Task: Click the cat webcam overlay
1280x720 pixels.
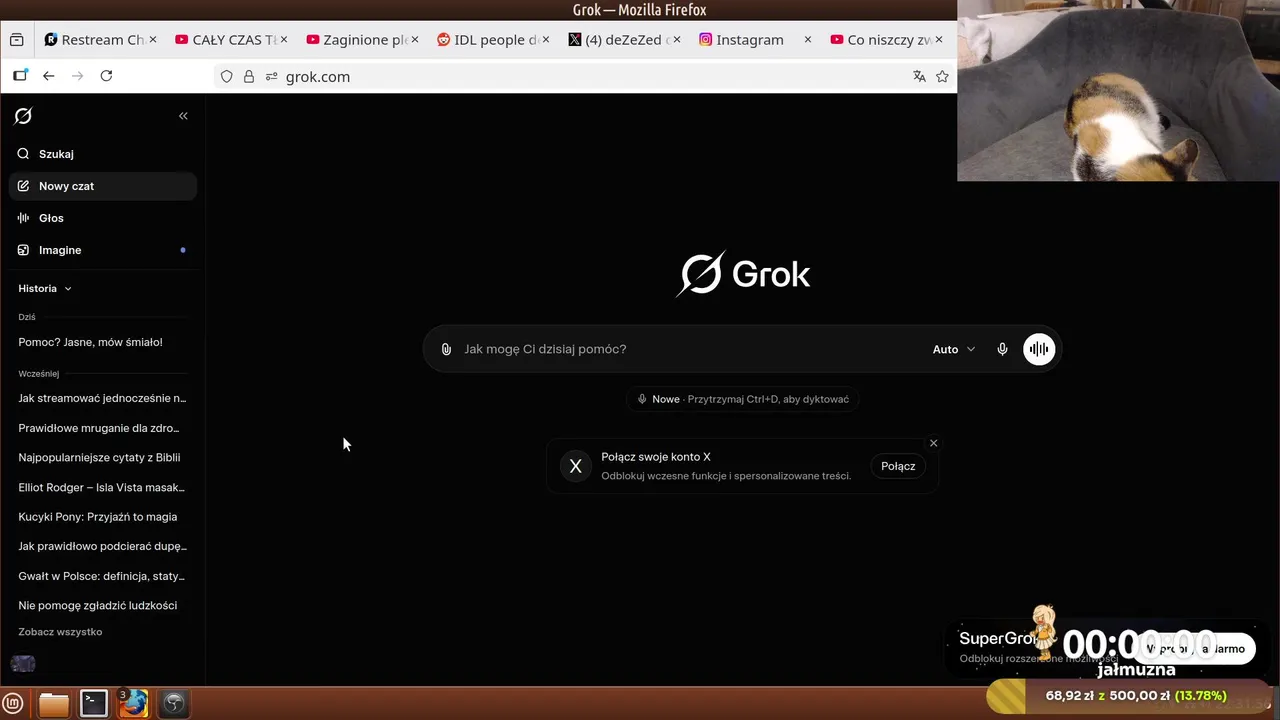Action: click(x=1118, y=90)
